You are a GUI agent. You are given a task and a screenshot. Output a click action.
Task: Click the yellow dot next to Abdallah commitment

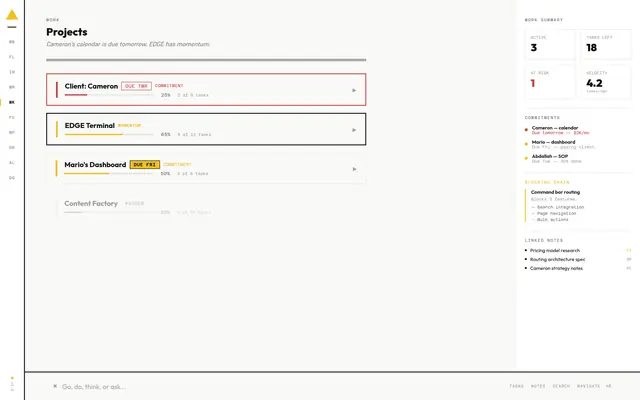(x=526, y=158)
